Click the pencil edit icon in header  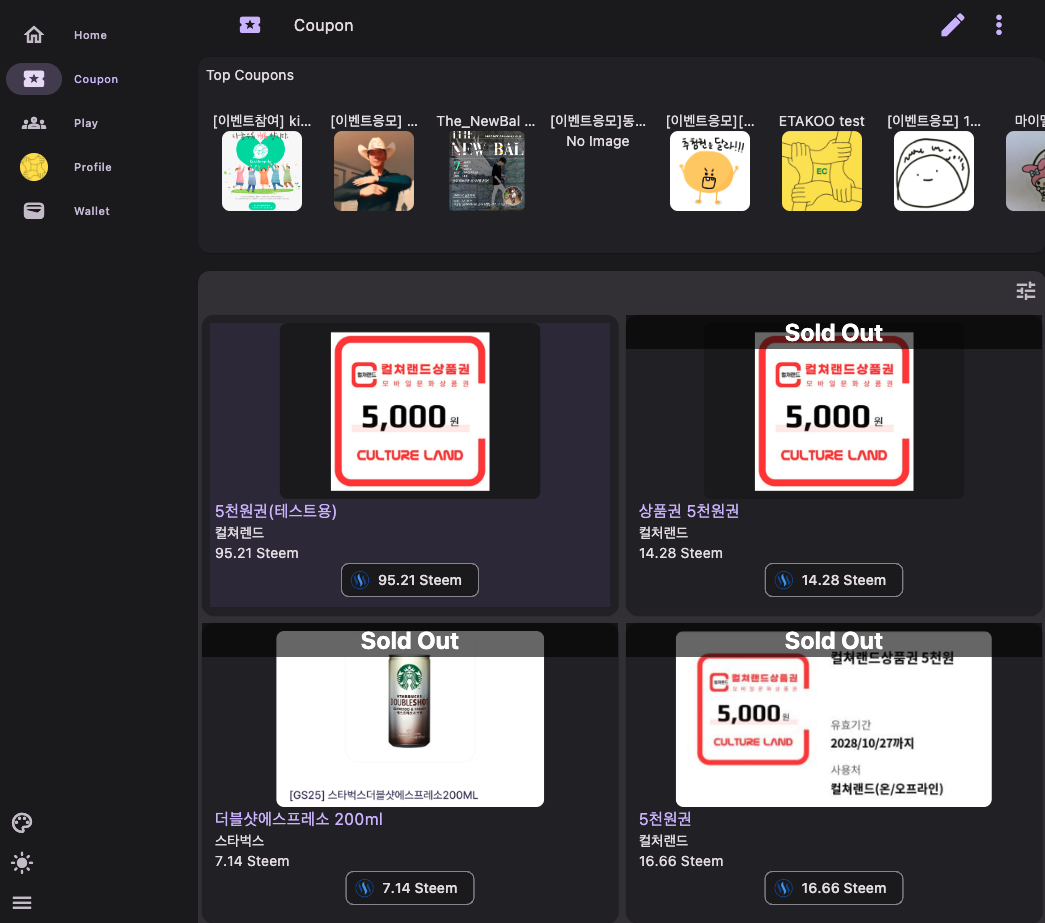point(952,25)
